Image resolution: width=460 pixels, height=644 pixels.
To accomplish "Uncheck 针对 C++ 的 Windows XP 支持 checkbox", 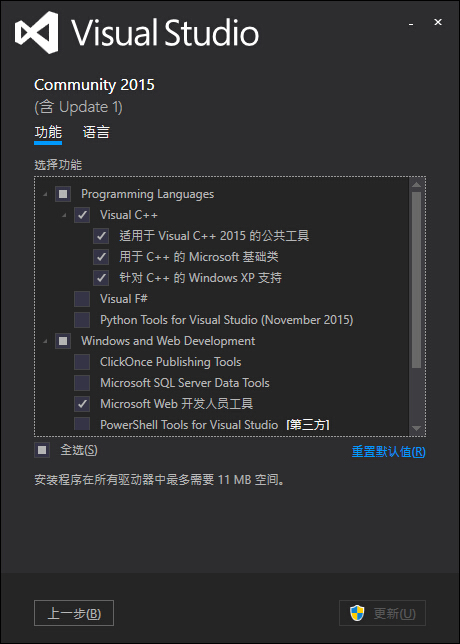I will [x=101, y=278].
